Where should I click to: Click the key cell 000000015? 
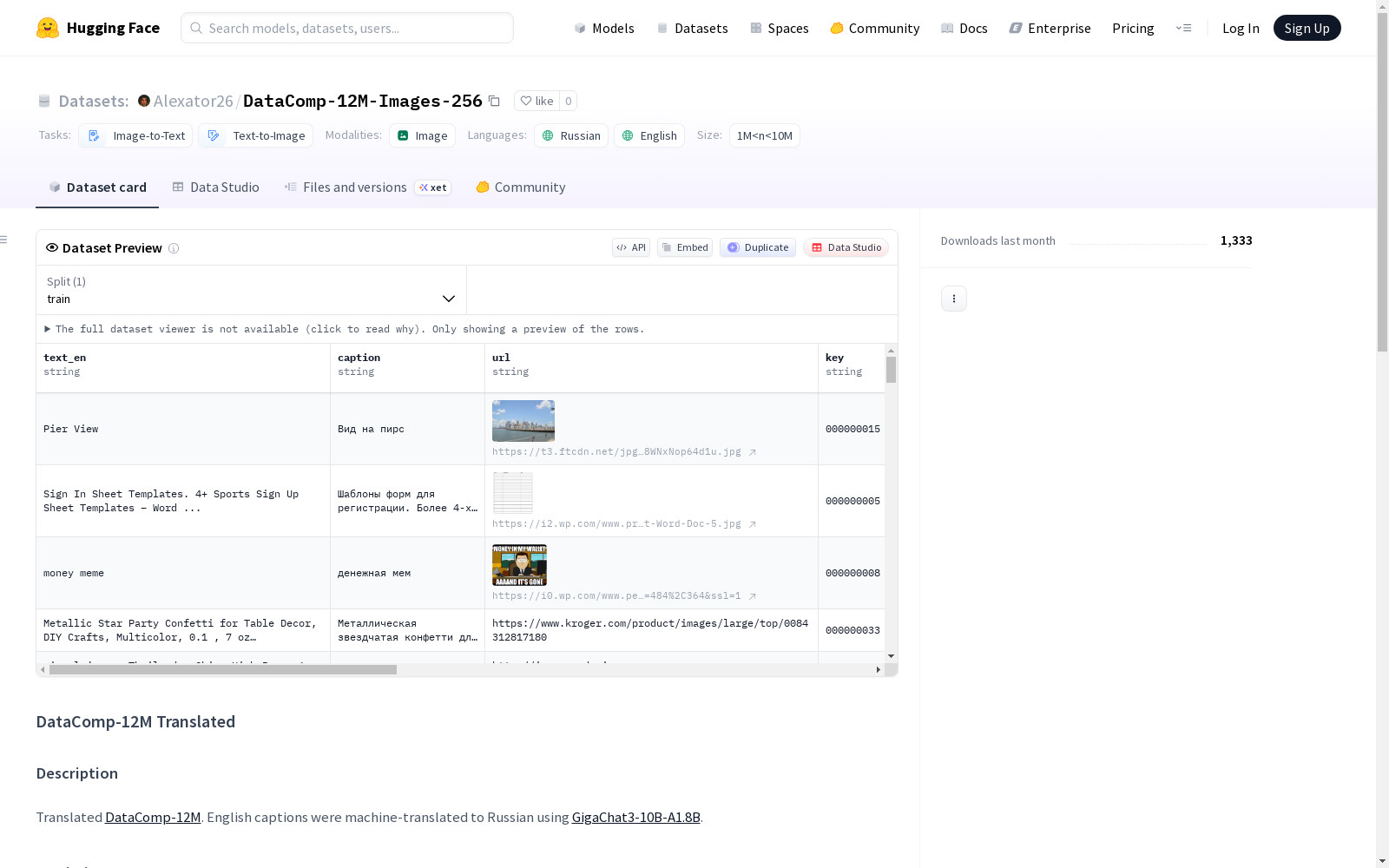click(x=852, y=429)
